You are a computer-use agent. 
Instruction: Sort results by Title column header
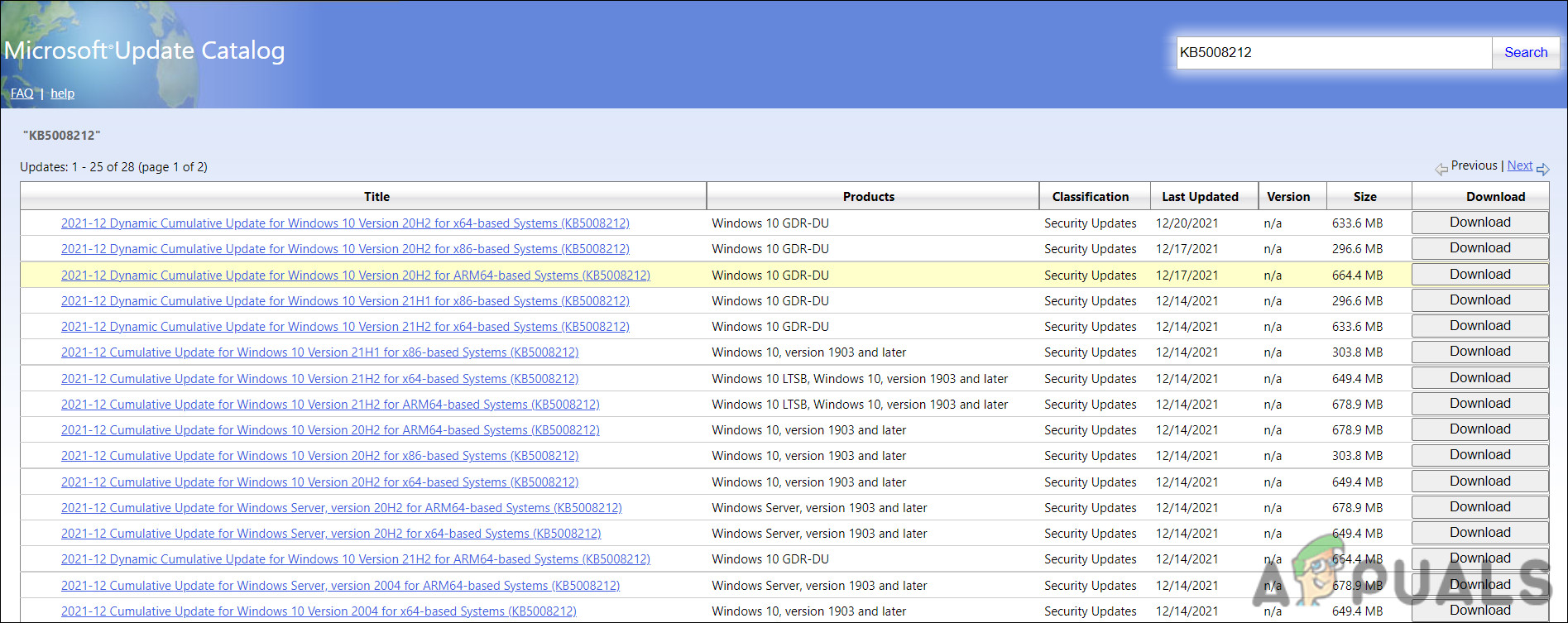tap(376, 197)
